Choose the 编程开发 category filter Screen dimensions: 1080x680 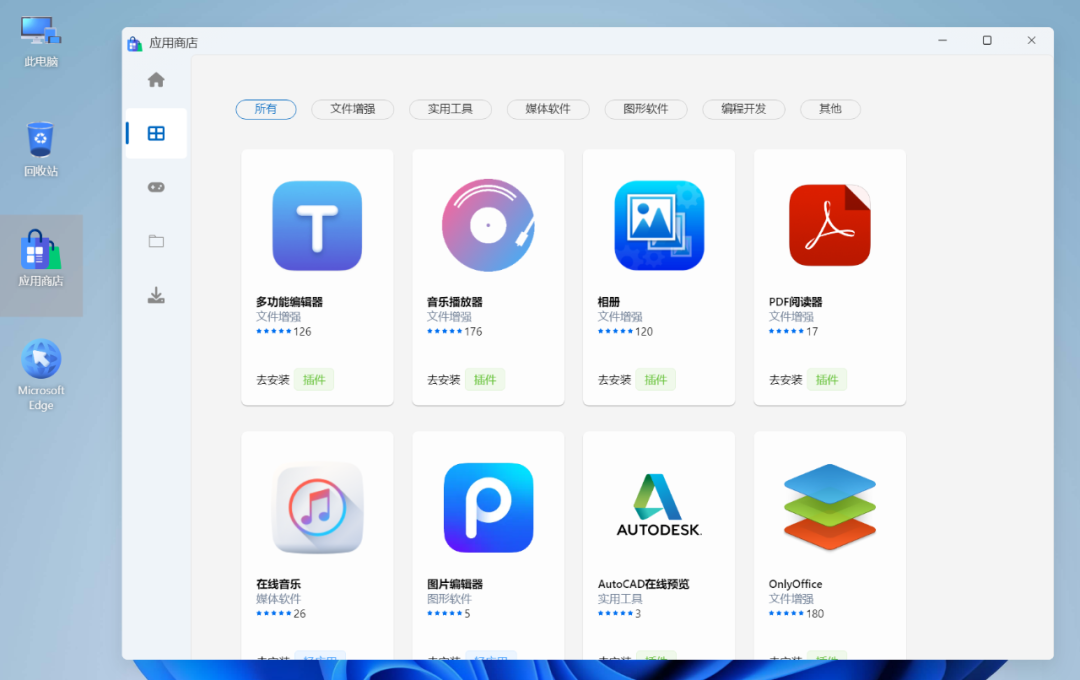pos(743,110)
